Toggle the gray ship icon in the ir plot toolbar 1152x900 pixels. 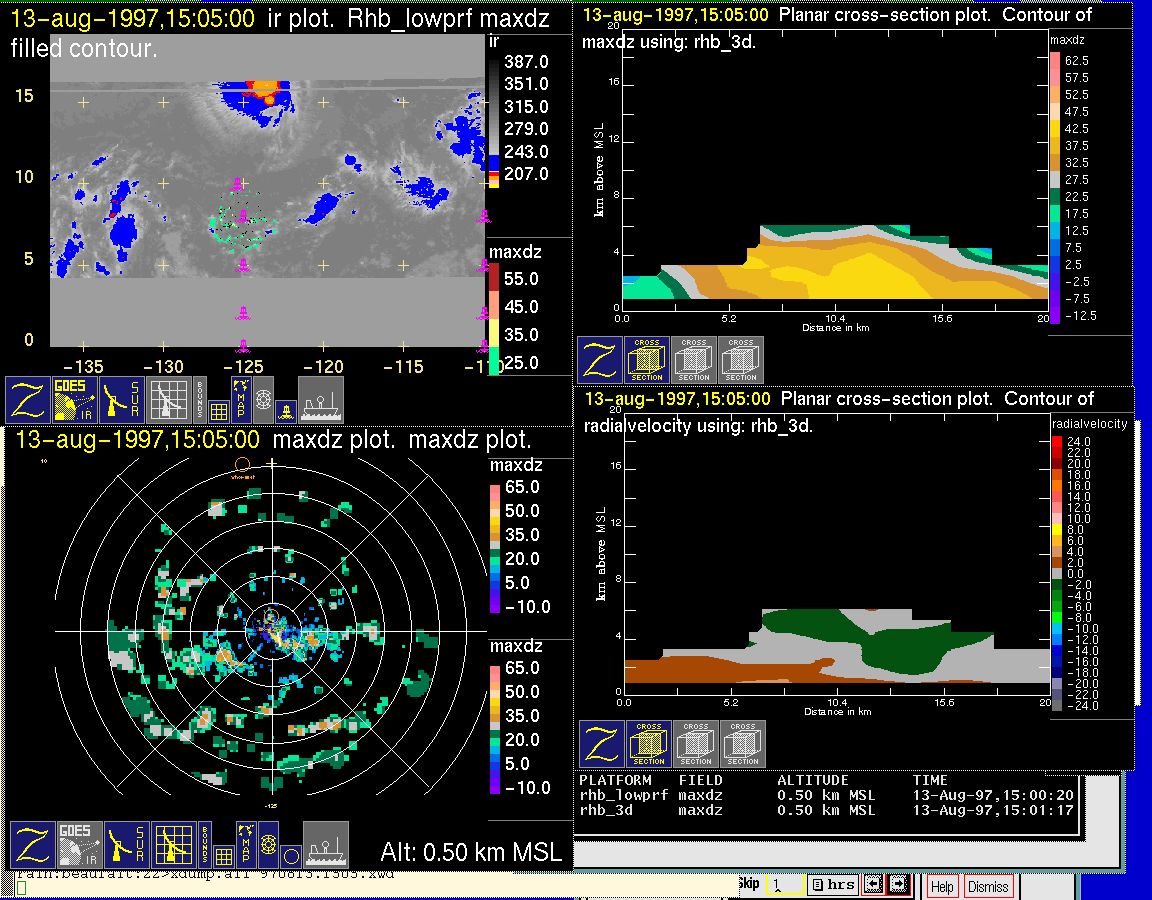[321, 399]
